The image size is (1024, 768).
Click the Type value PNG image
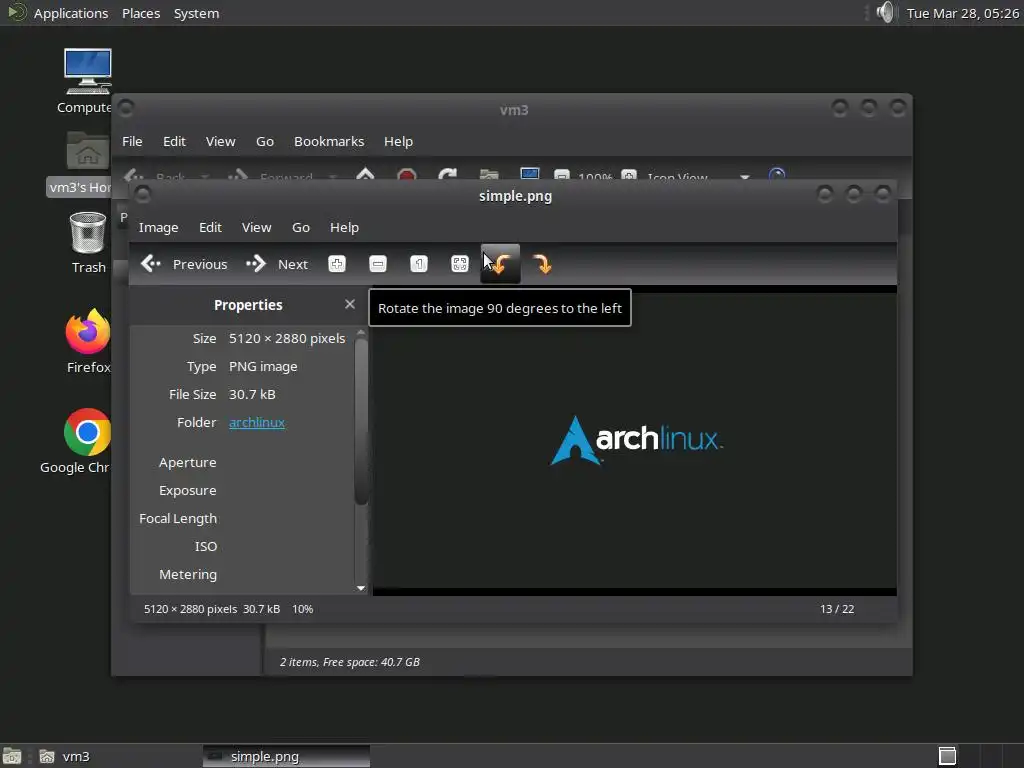(263, 366)
